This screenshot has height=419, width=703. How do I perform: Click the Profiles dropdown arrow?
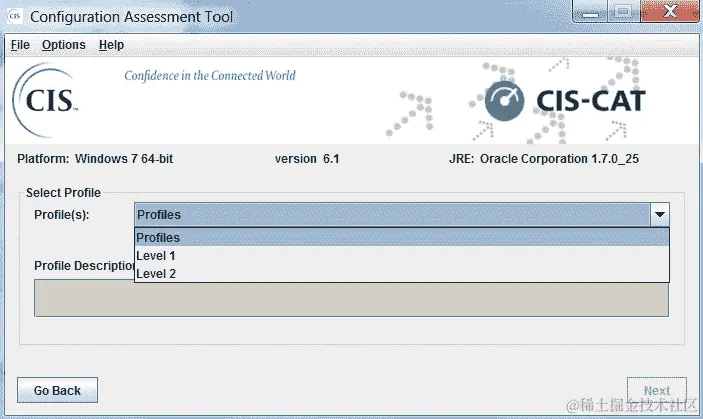point(660,215)
